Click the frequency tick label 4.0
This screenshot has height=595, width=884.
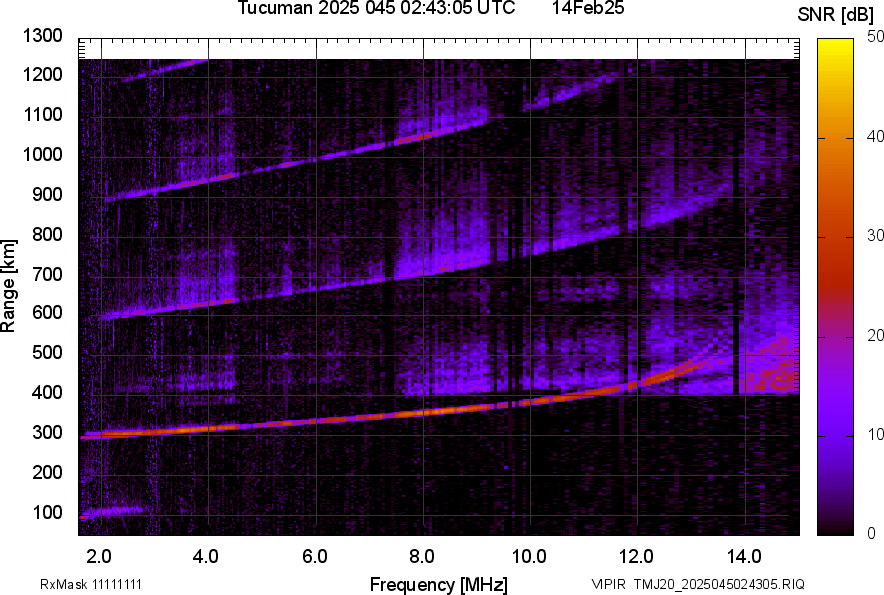[x=205, y=557]
